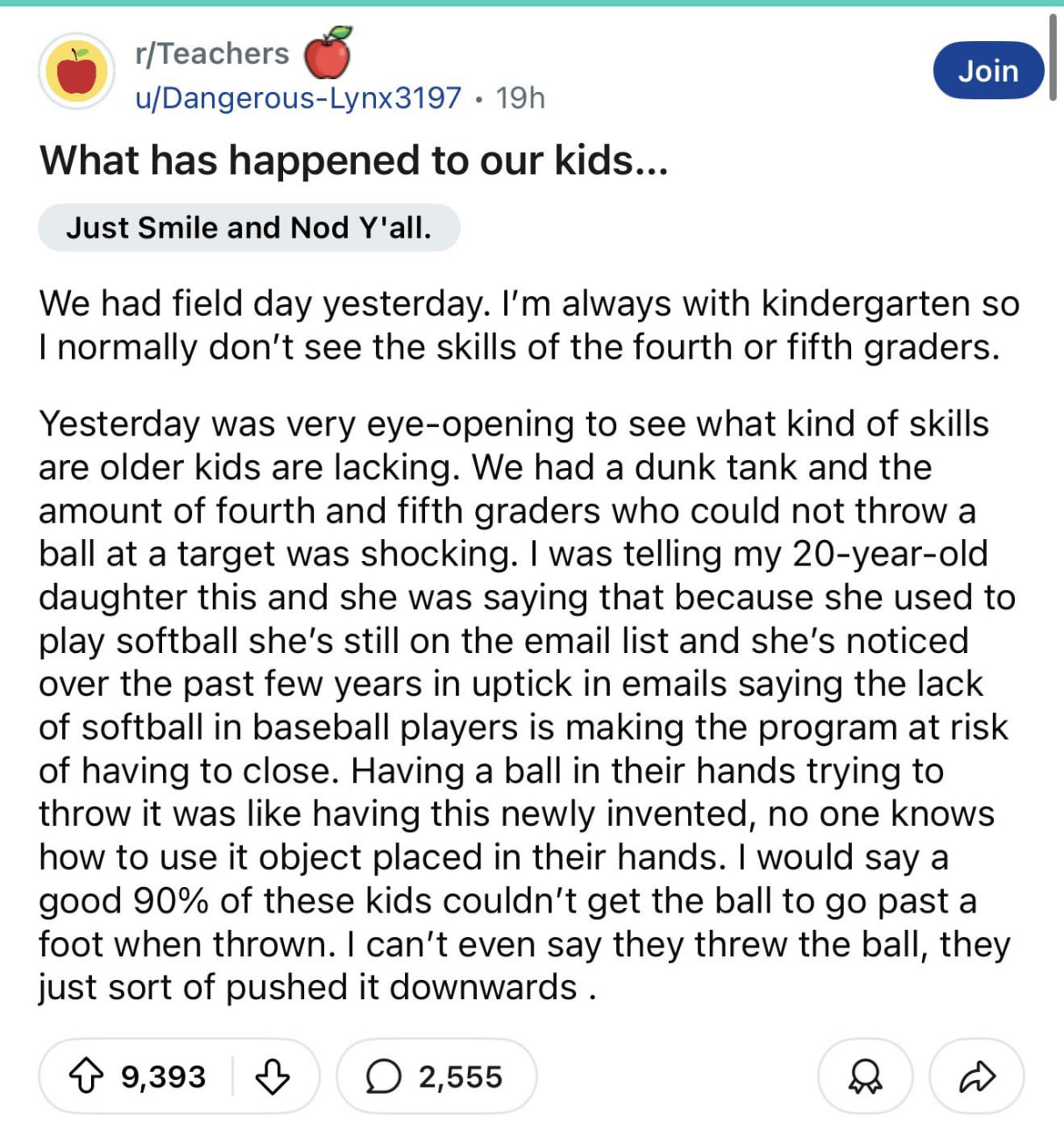Downvote the post with the down arrow
Viewport: 1064px width, 1122px height.
click(272, 1076)
